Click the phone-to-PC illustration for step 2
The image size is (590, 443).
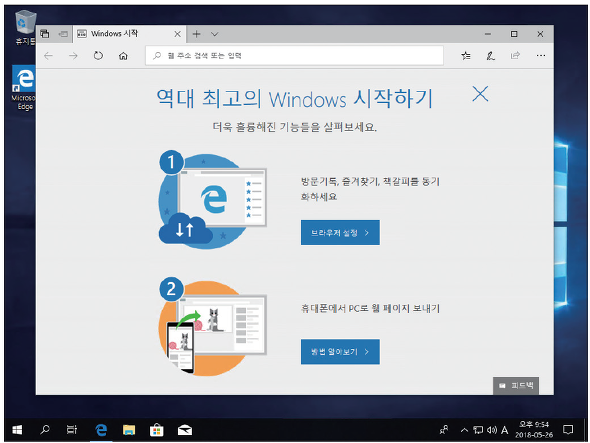[213, 327]
